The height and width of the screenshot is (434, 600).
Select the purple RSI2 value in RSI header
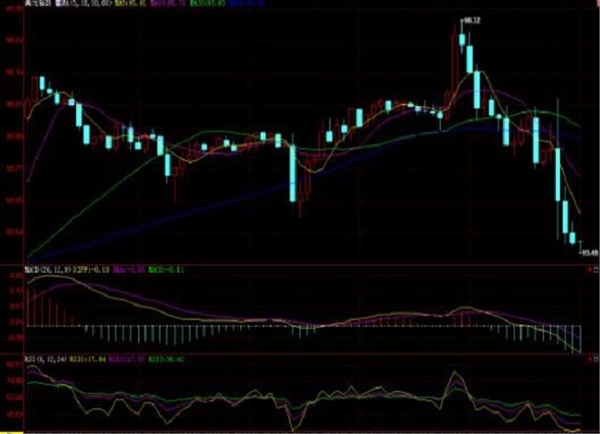pyautogui.click(x=127, y=360)
